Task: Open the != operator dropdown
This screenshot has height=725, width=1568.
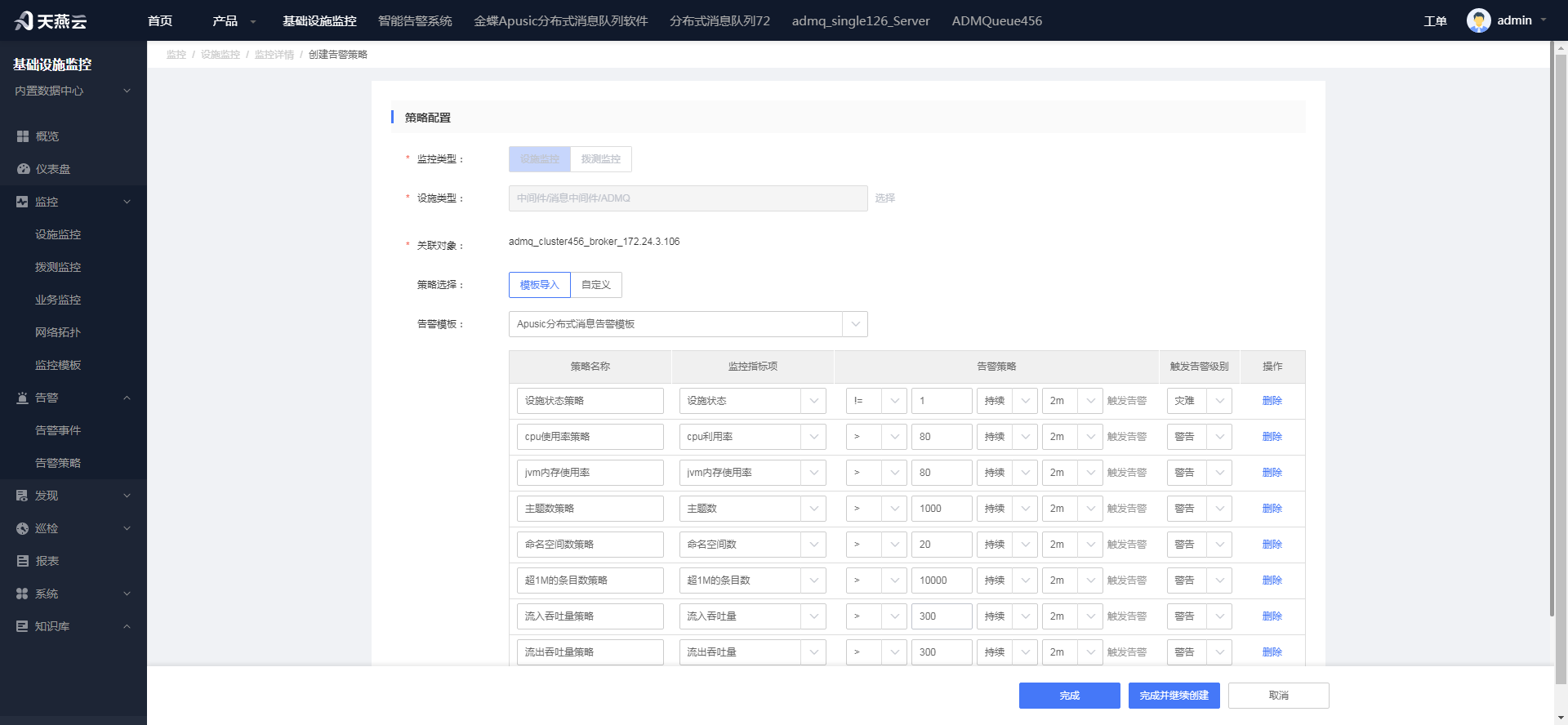Action: click(876, 401)
